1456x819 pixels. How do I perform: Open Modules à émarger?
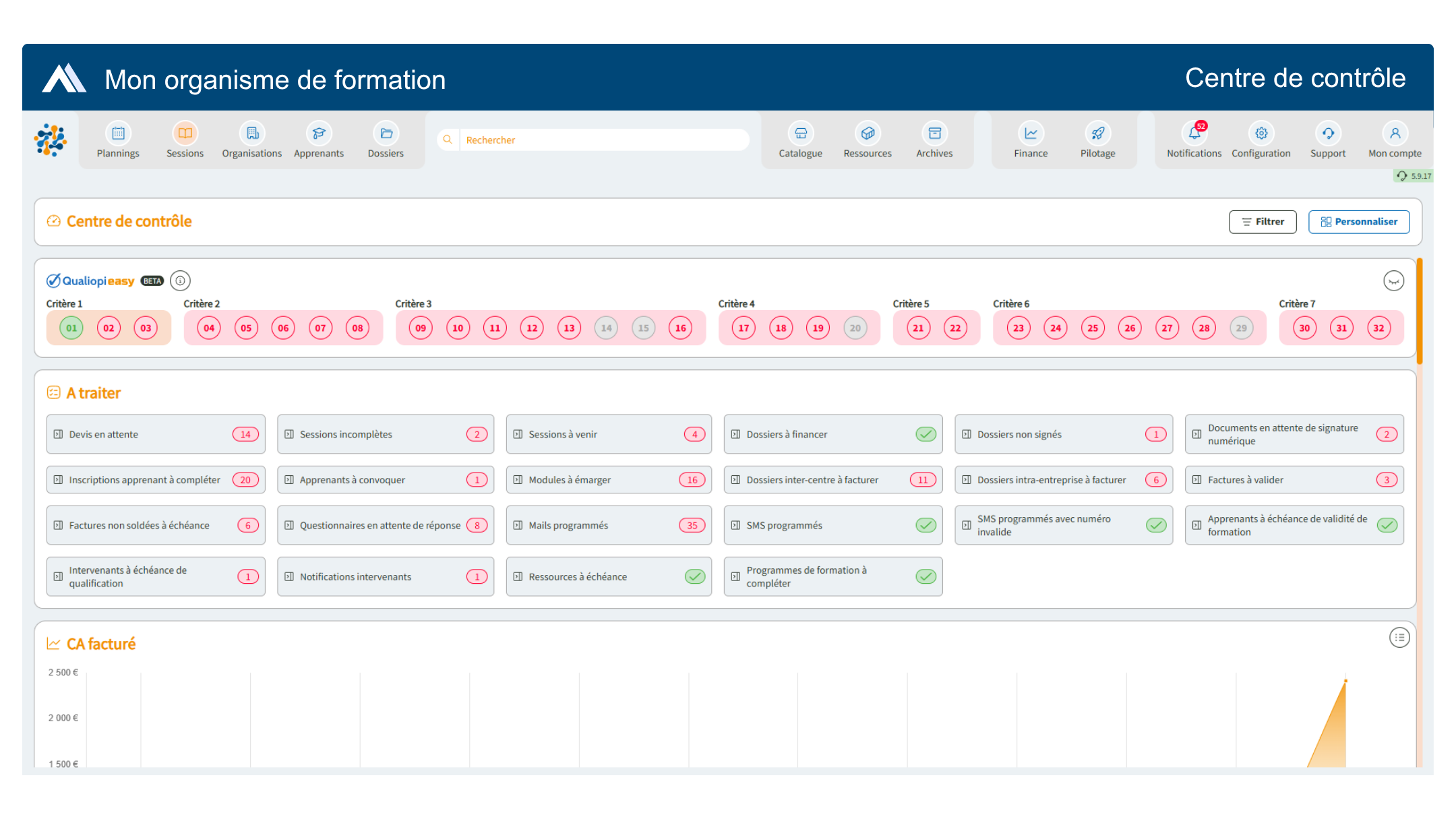tap(609, 480)
